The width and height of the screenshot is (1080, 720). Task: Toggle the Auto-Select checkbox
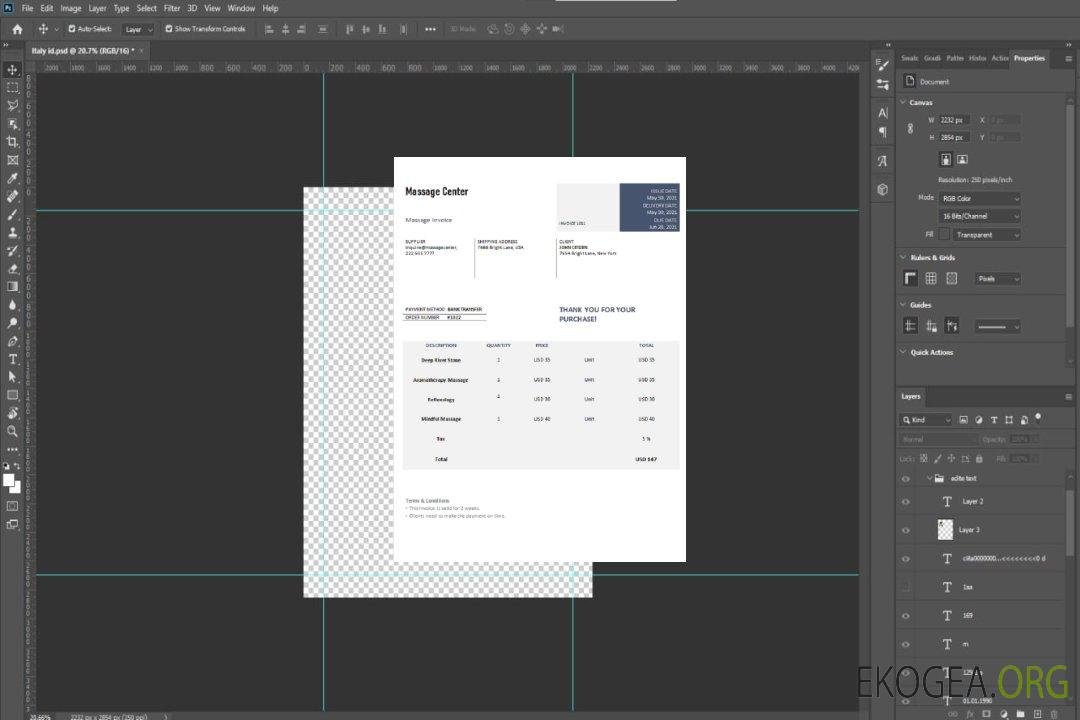point(72,29)
